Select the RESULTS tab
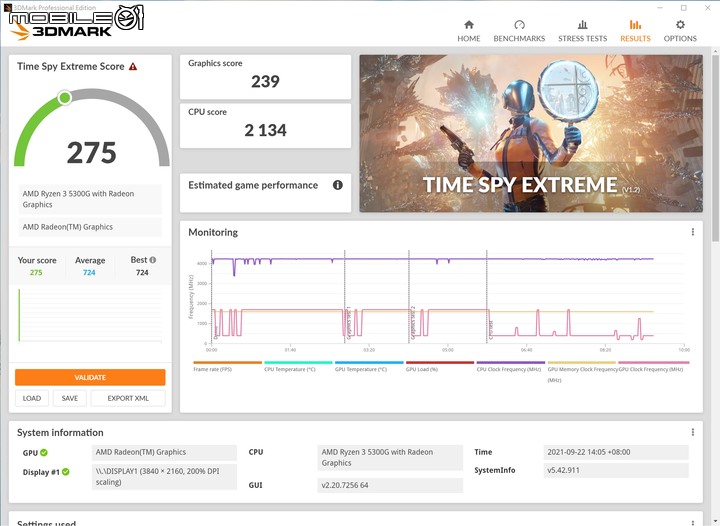 click(635, 31)
